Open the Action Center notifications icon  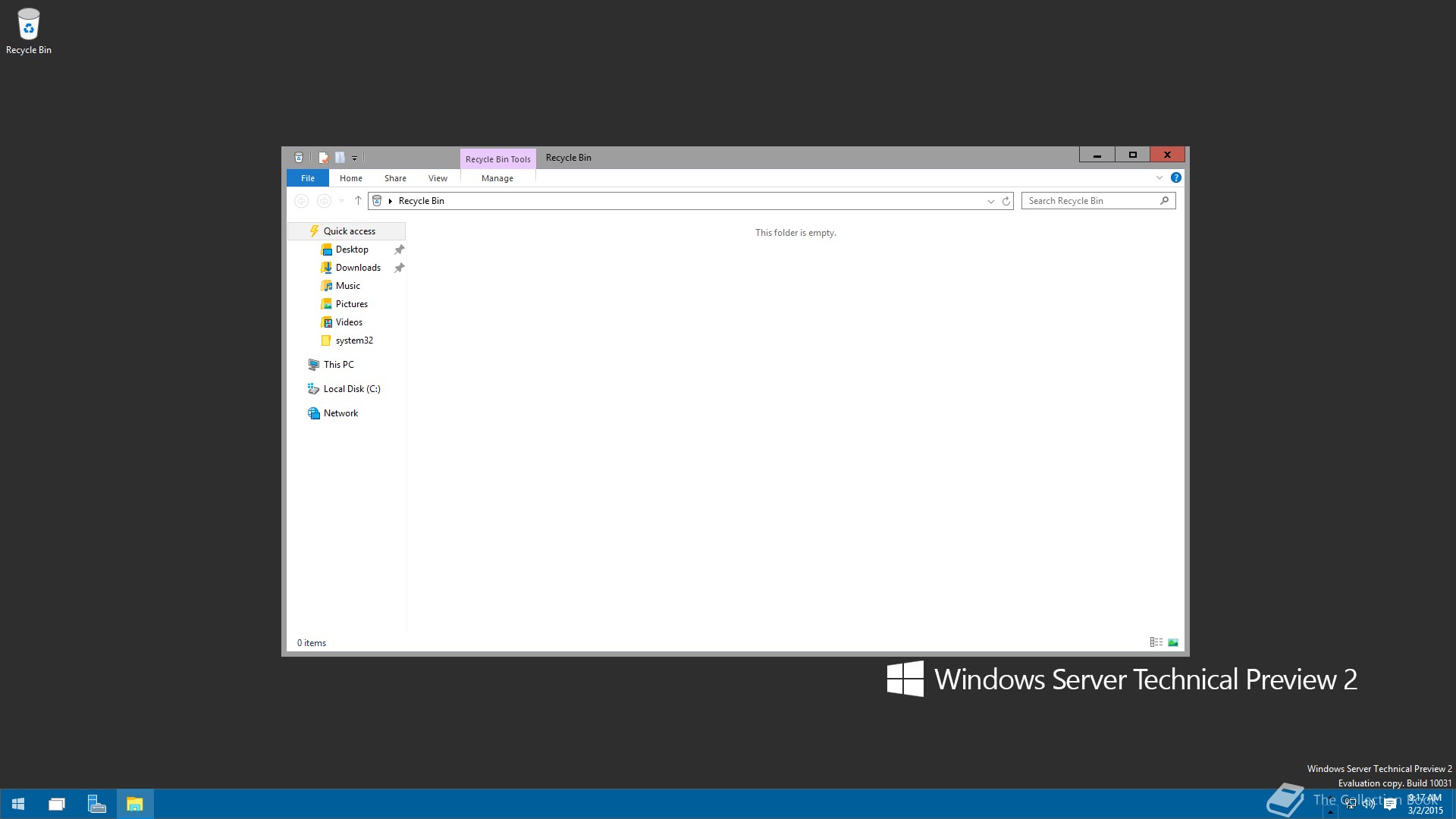[x=1390, y=805]
